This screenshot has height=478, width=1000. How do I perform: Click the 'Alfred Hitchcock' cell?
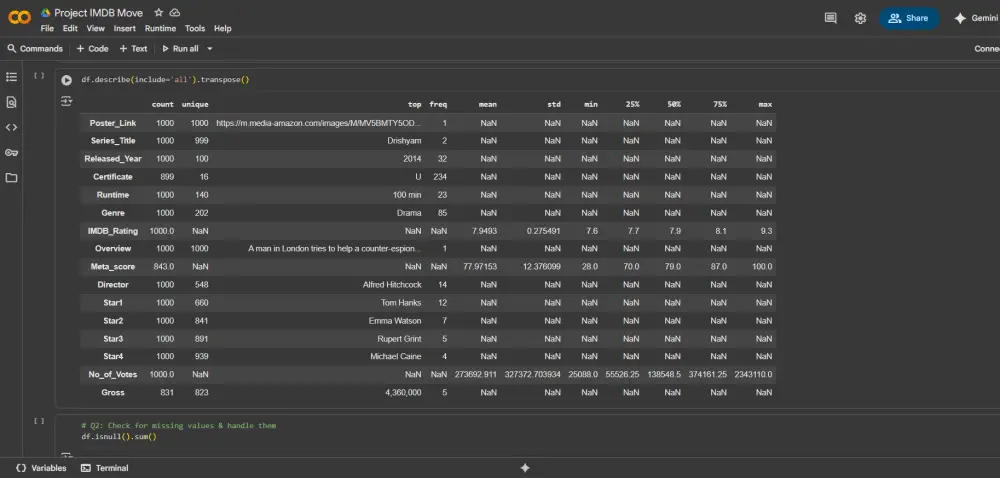pyautogui.click(x=392, y=284)
